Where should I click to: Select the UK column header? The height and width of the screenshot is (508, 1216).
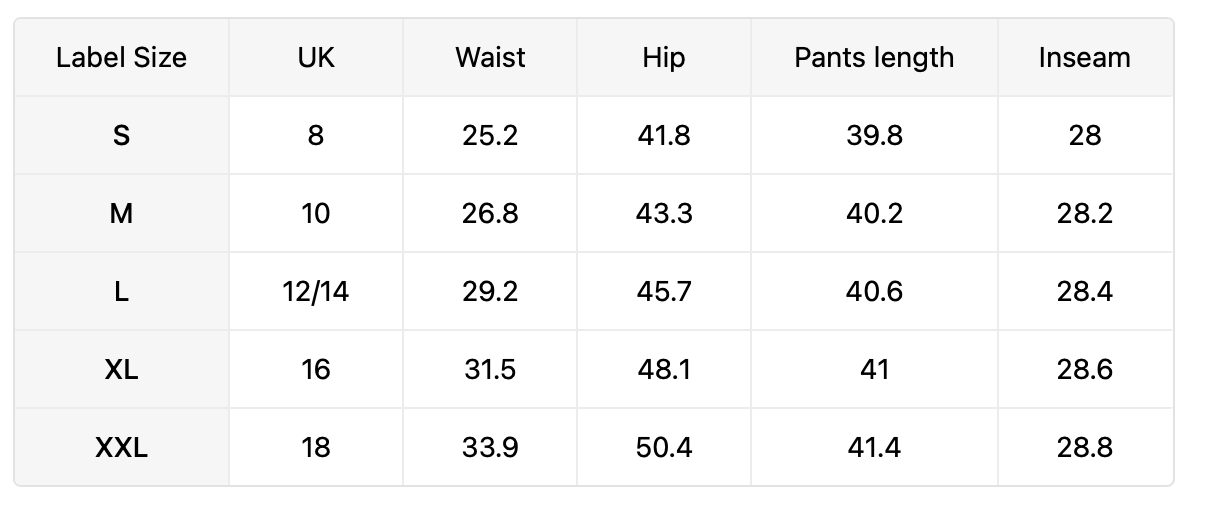[x=316, y=57]
